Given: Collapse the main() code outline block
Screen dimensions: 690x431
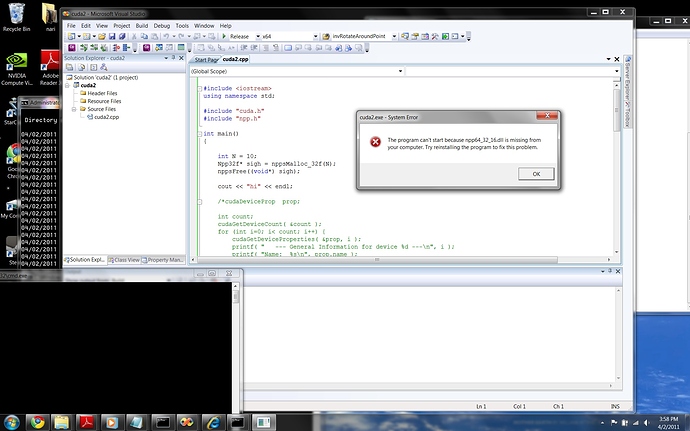Looking at the screenshot, I should point(199,134).
